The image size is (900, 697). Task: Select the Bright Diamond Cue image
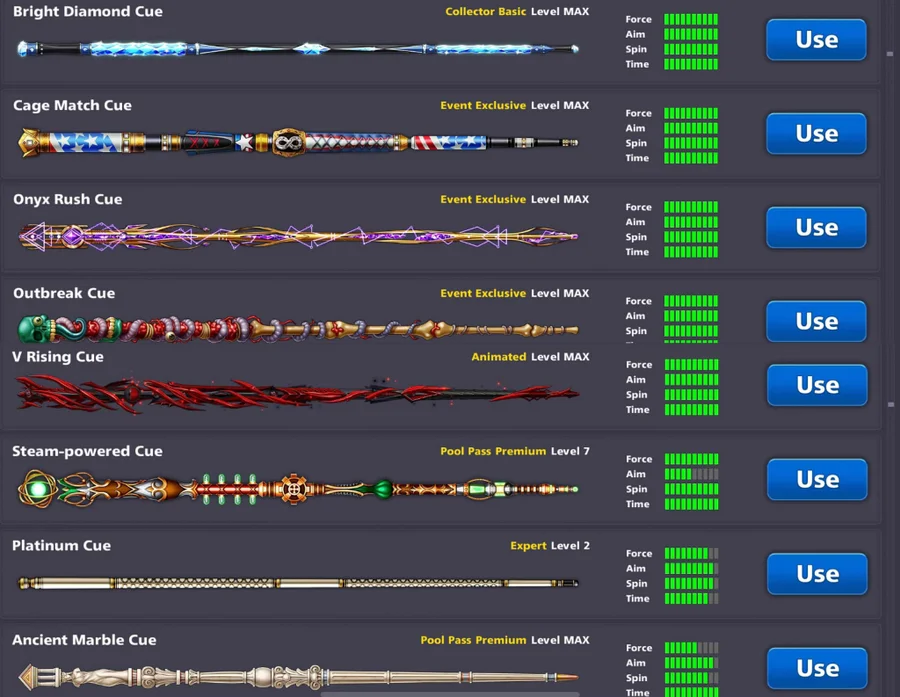[x=298, y=49]
